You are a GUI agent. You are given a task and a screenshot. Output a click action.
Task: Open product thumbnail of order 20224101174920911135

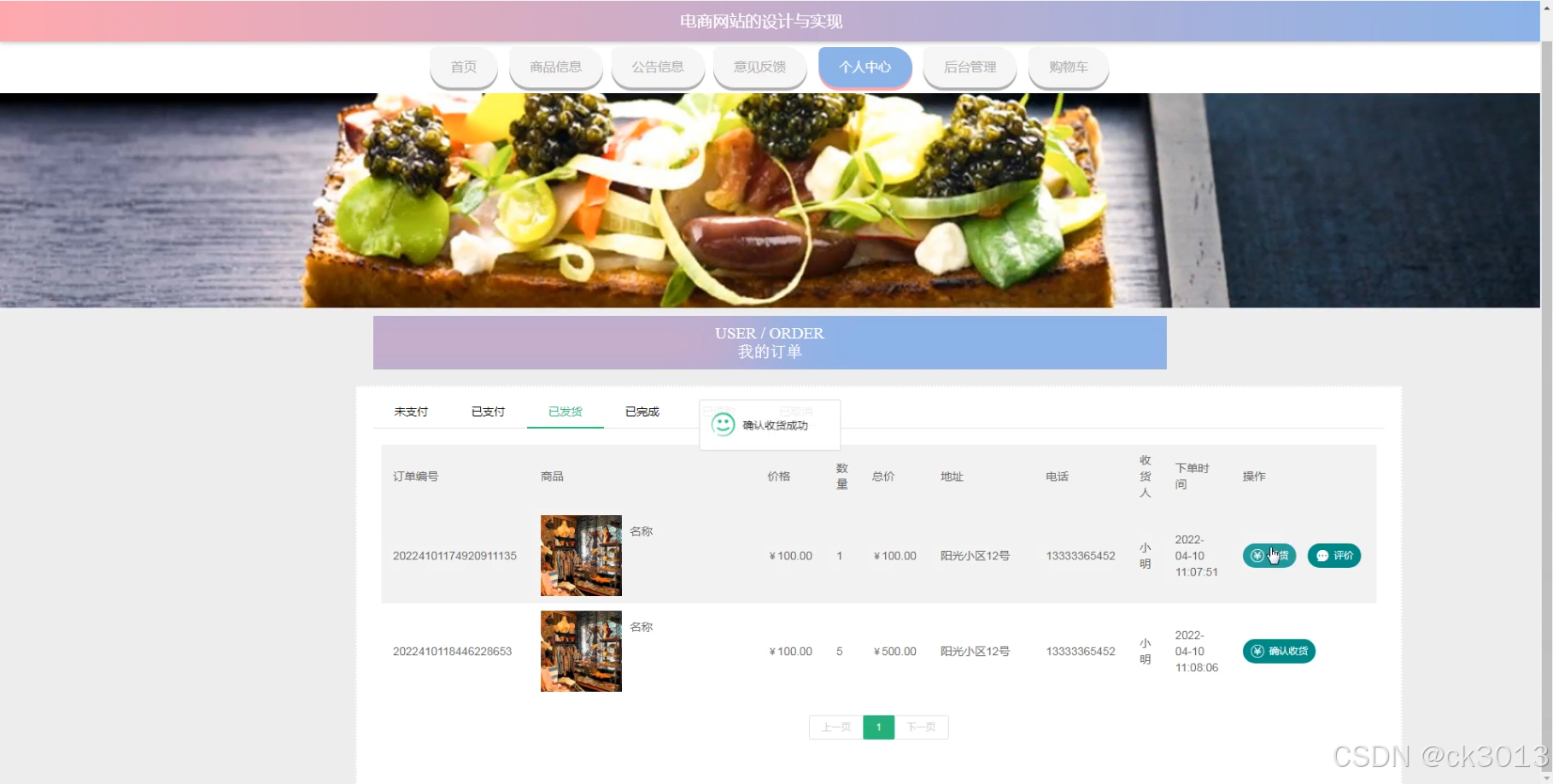click(581, 555)
